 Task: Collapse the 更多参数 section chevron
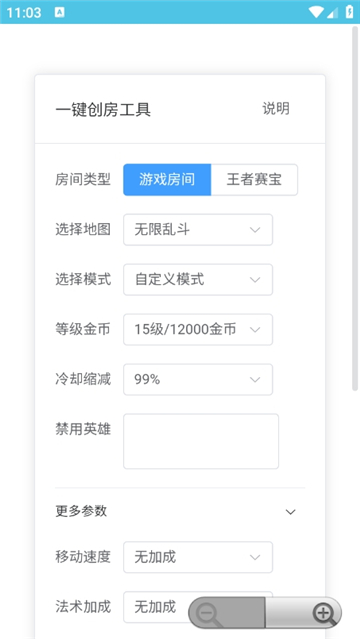click(291, 512)
